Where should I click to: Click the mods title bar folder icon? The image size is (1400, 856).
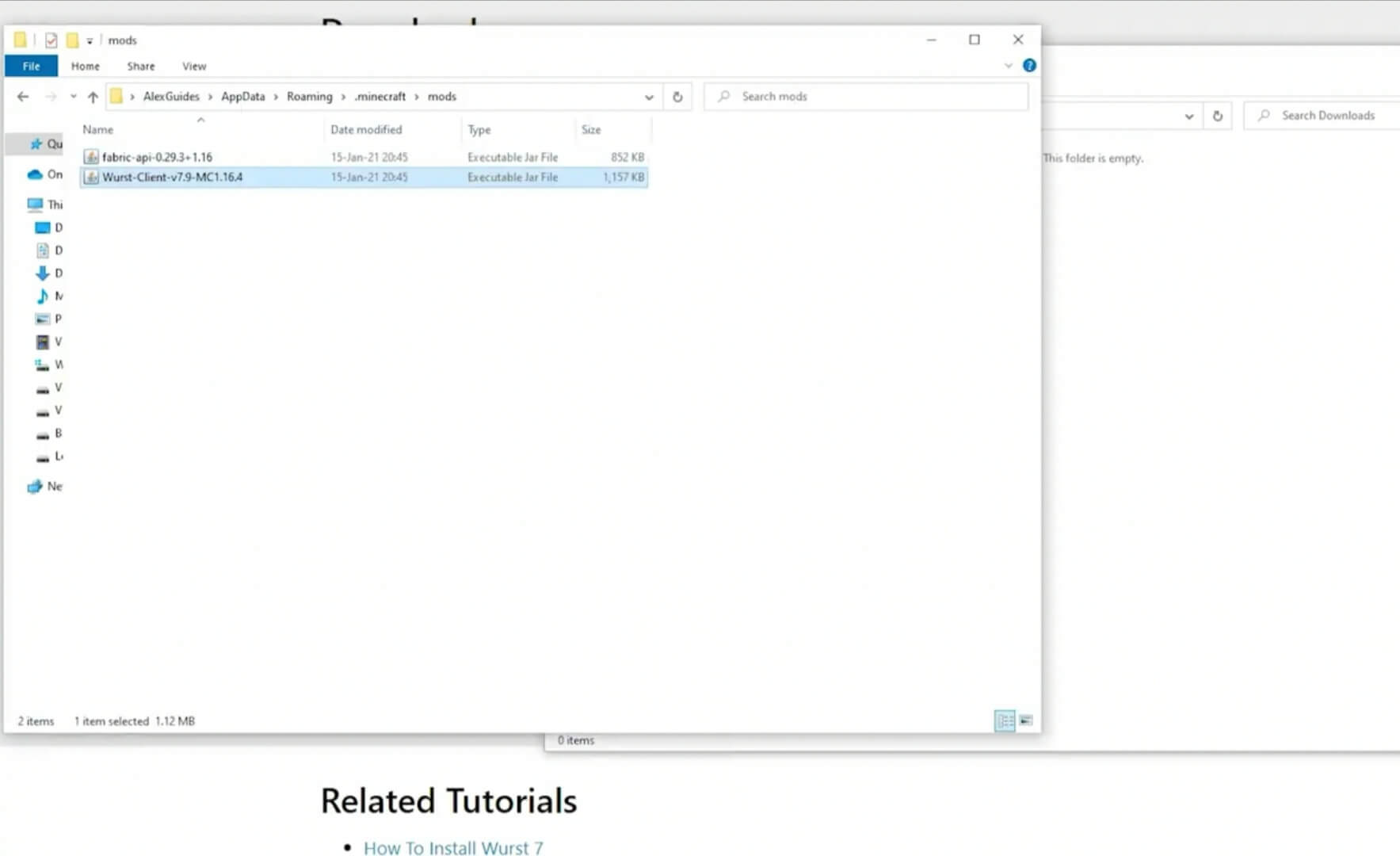(21, 40)
